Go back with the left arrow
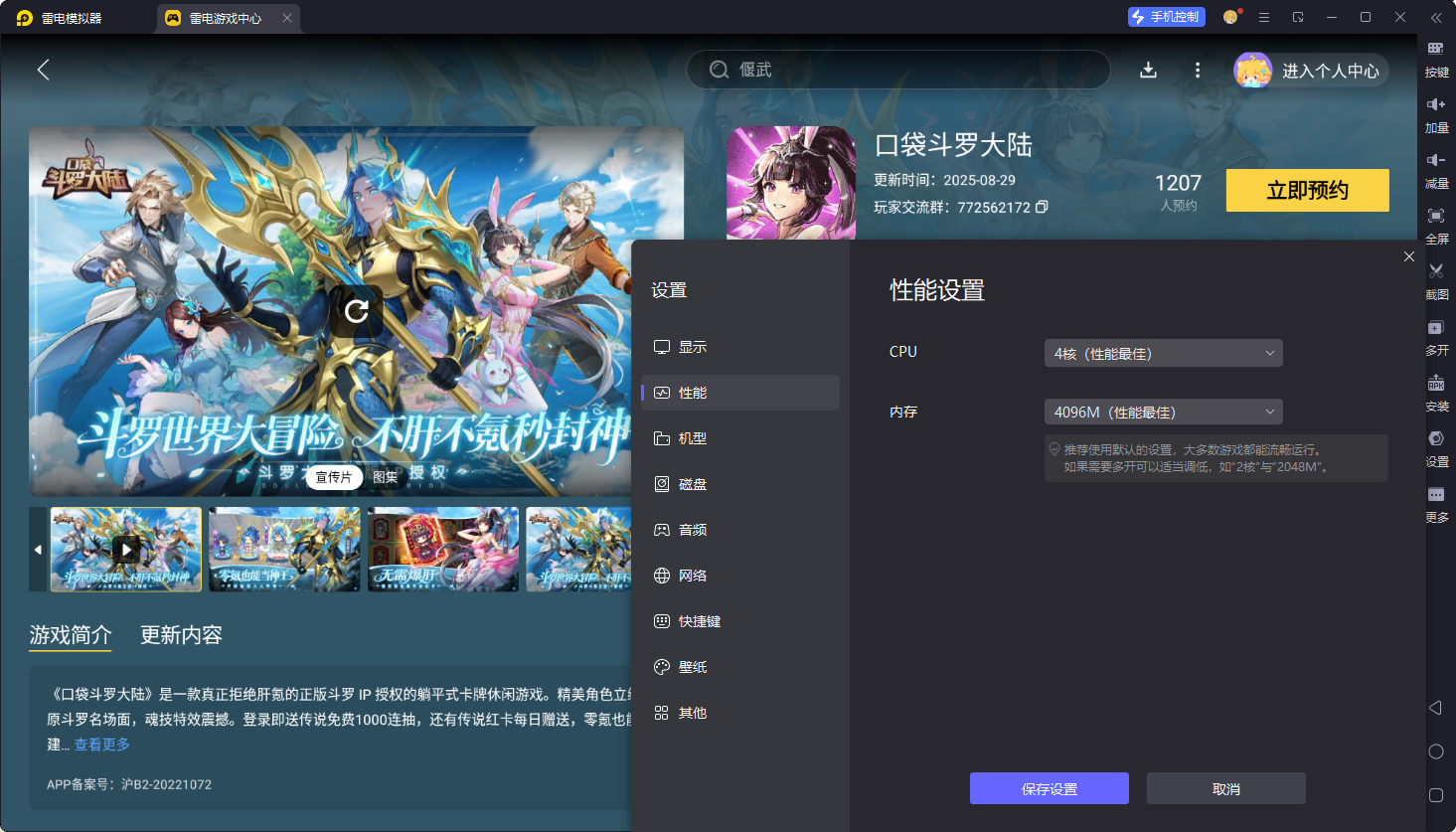This screenshot has width=1456, height=832. click(43, 70)
